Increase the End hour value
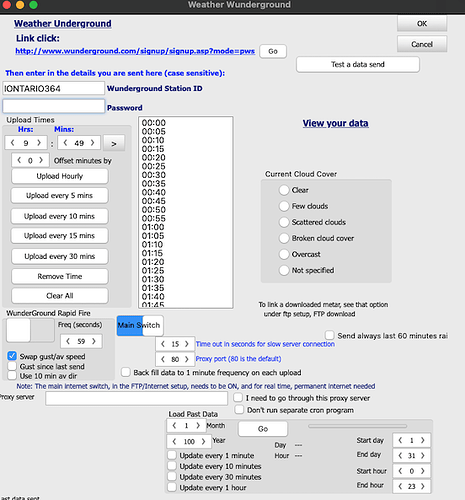Screen dimensions: 465x500 pyautogui.click(x=423, y=486)
